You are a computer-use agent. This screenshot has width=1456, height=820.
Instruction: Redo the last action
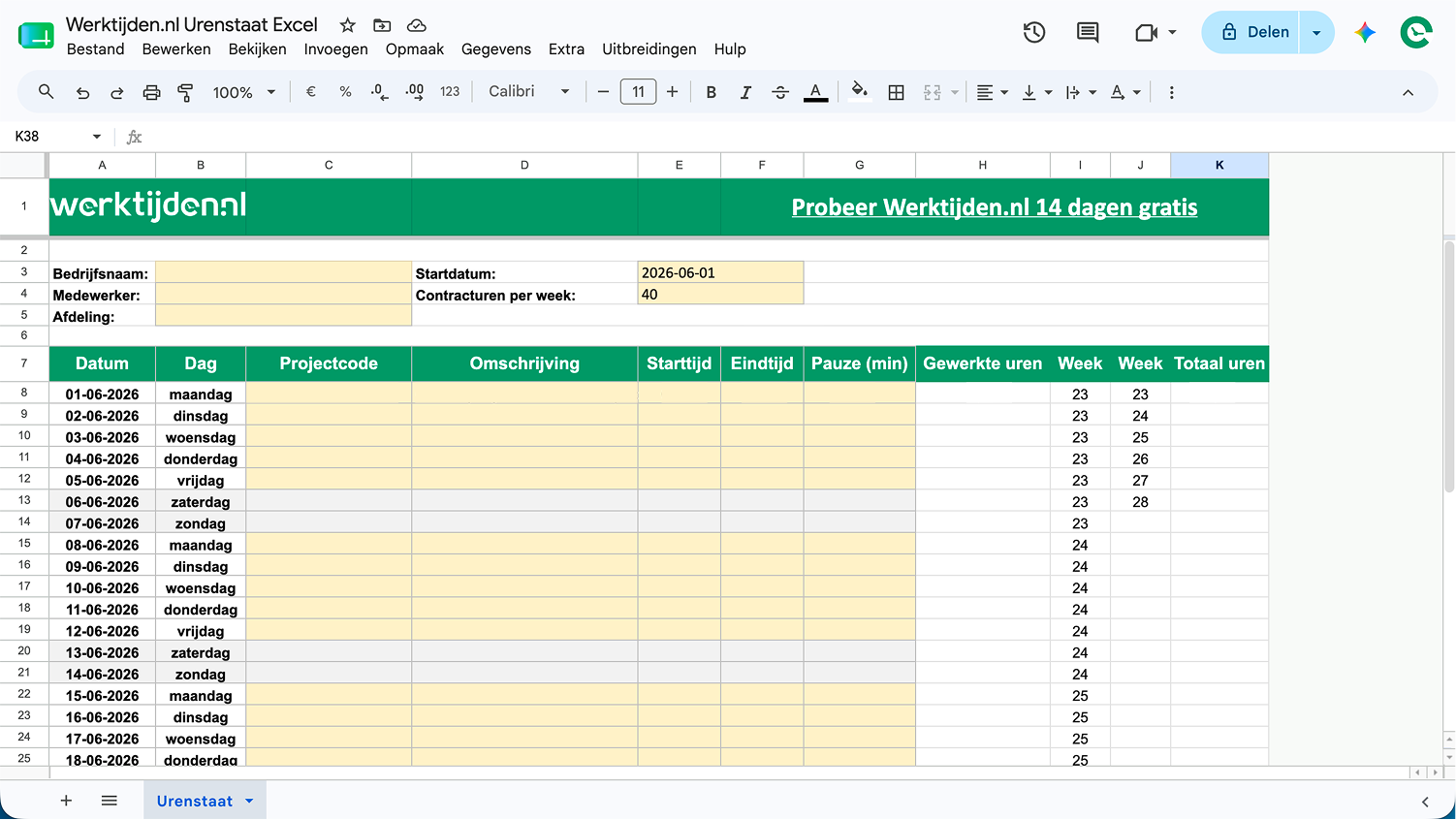pyautogui.click(x=116, y=92)
